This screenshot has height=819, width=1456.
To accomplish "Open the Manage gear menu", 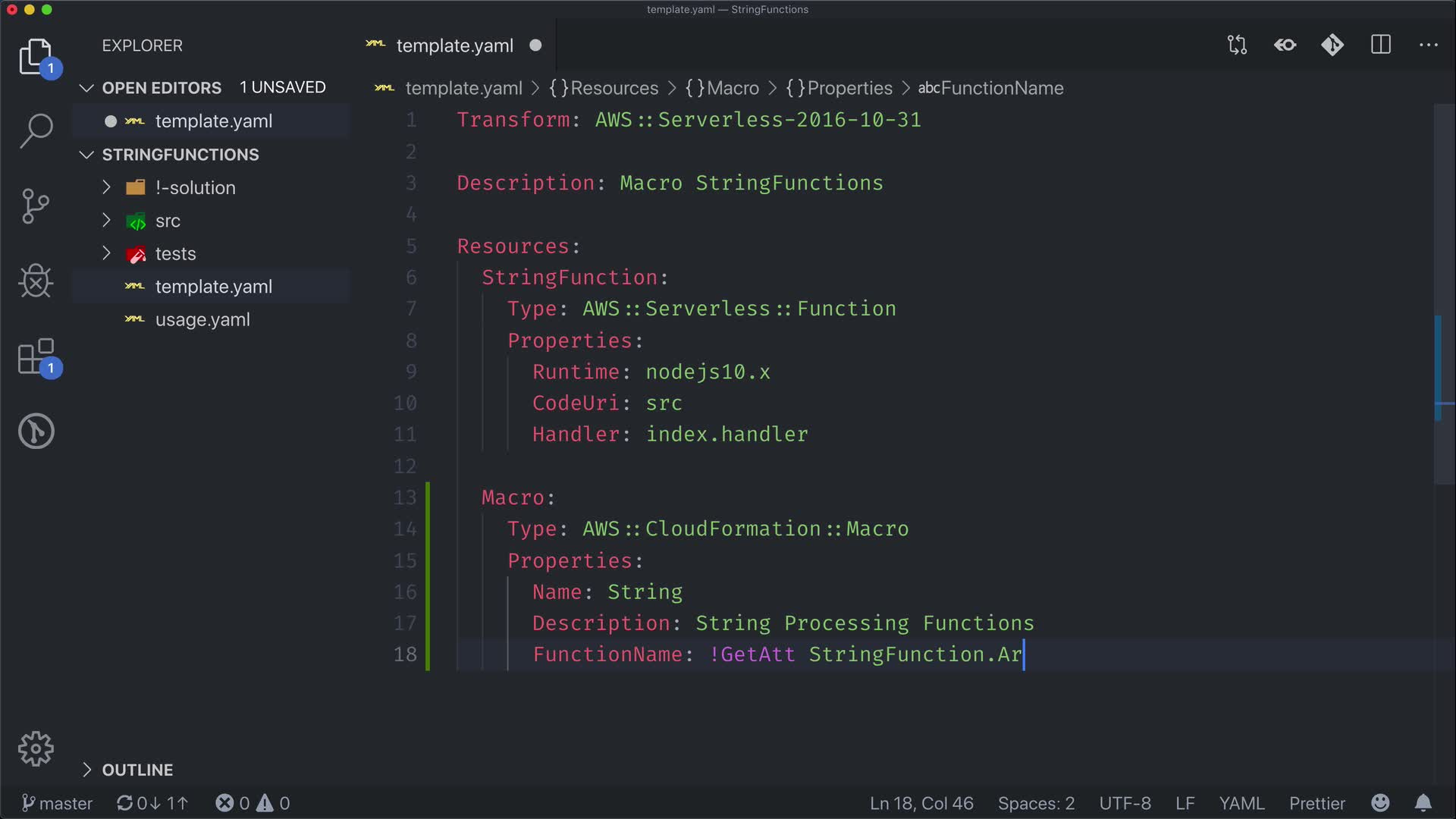I will [x=36, y=749].
